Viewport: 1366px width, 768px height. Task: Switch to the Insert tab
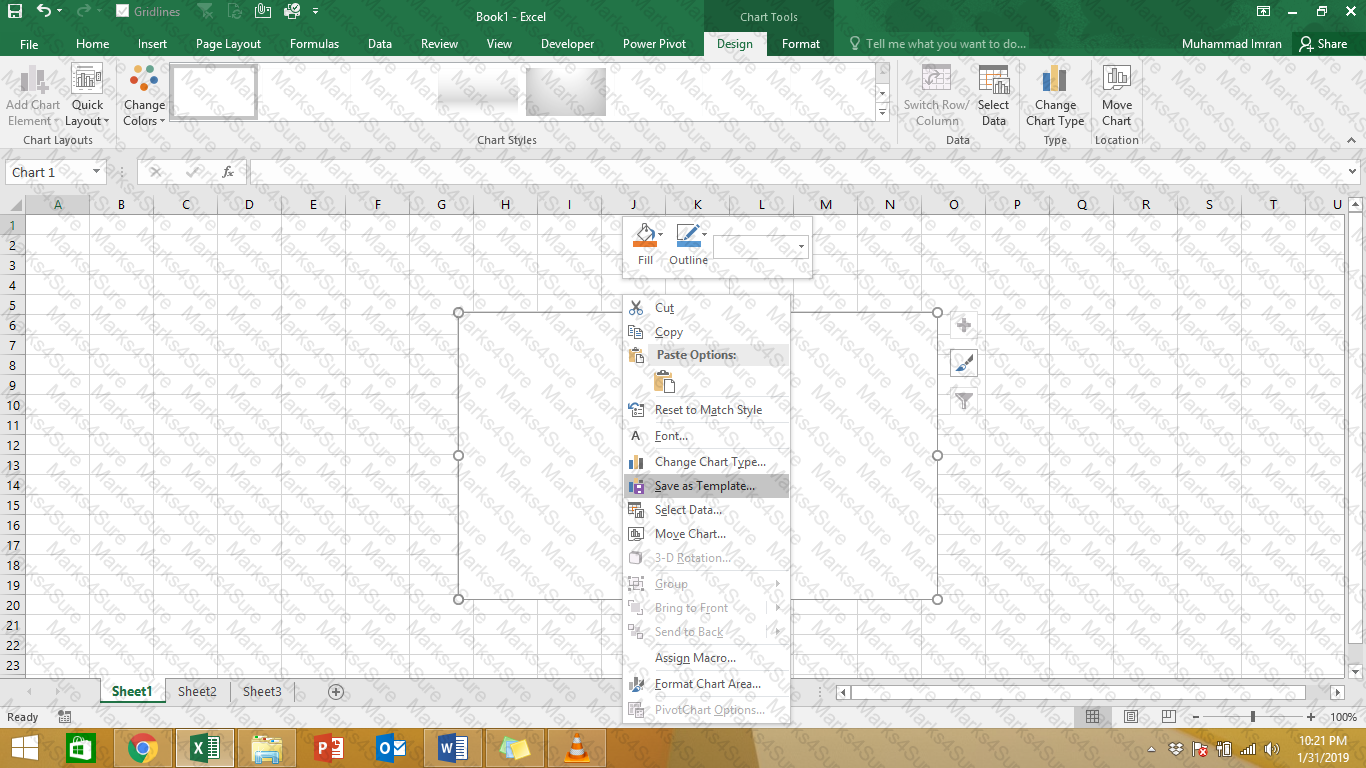(153, 44)
